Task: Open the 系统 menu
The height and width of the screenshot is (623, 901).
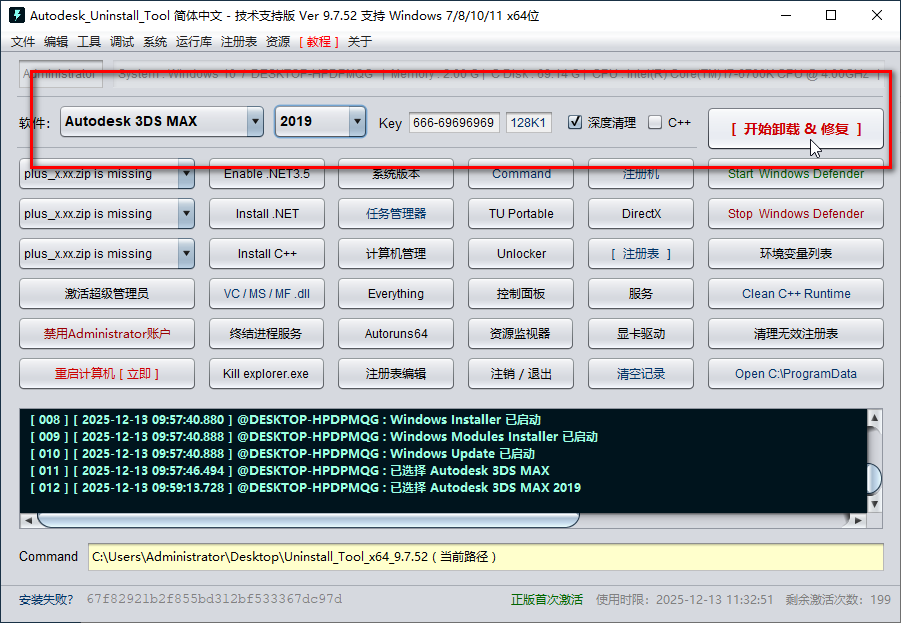Action: [x=155, y=41]
